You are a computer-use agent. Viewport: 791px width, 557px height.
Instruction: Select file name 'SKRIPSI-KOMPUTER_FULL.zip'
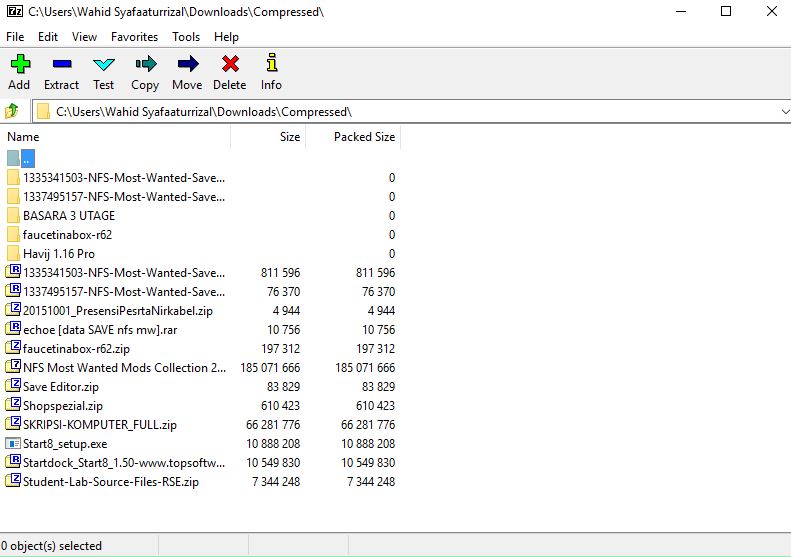[x=100, y=425]
